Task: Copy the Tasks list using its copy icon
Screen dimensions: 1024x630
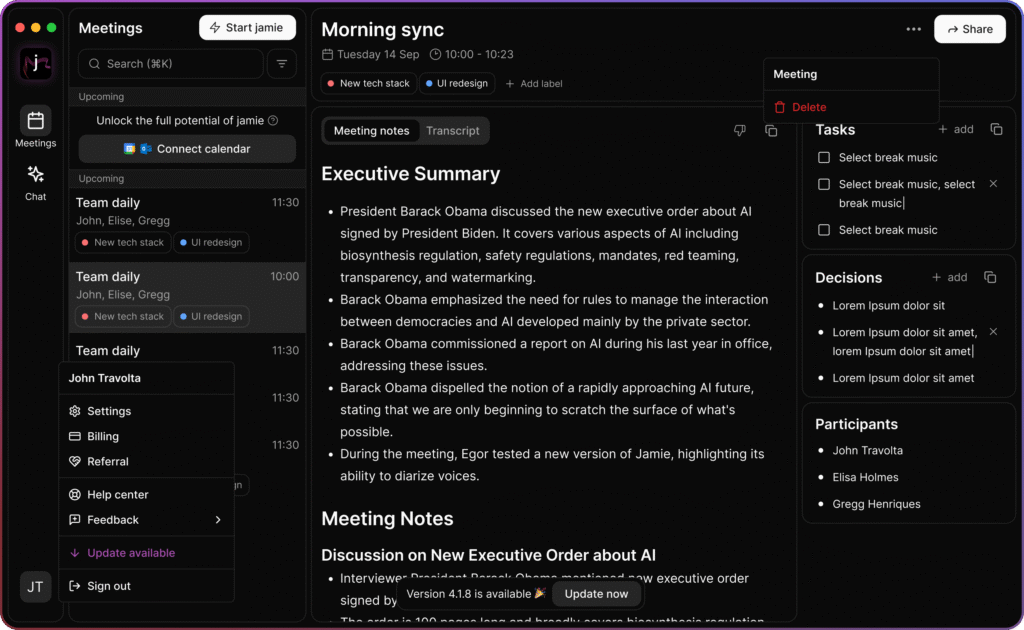Action: (x=996, y=129)
